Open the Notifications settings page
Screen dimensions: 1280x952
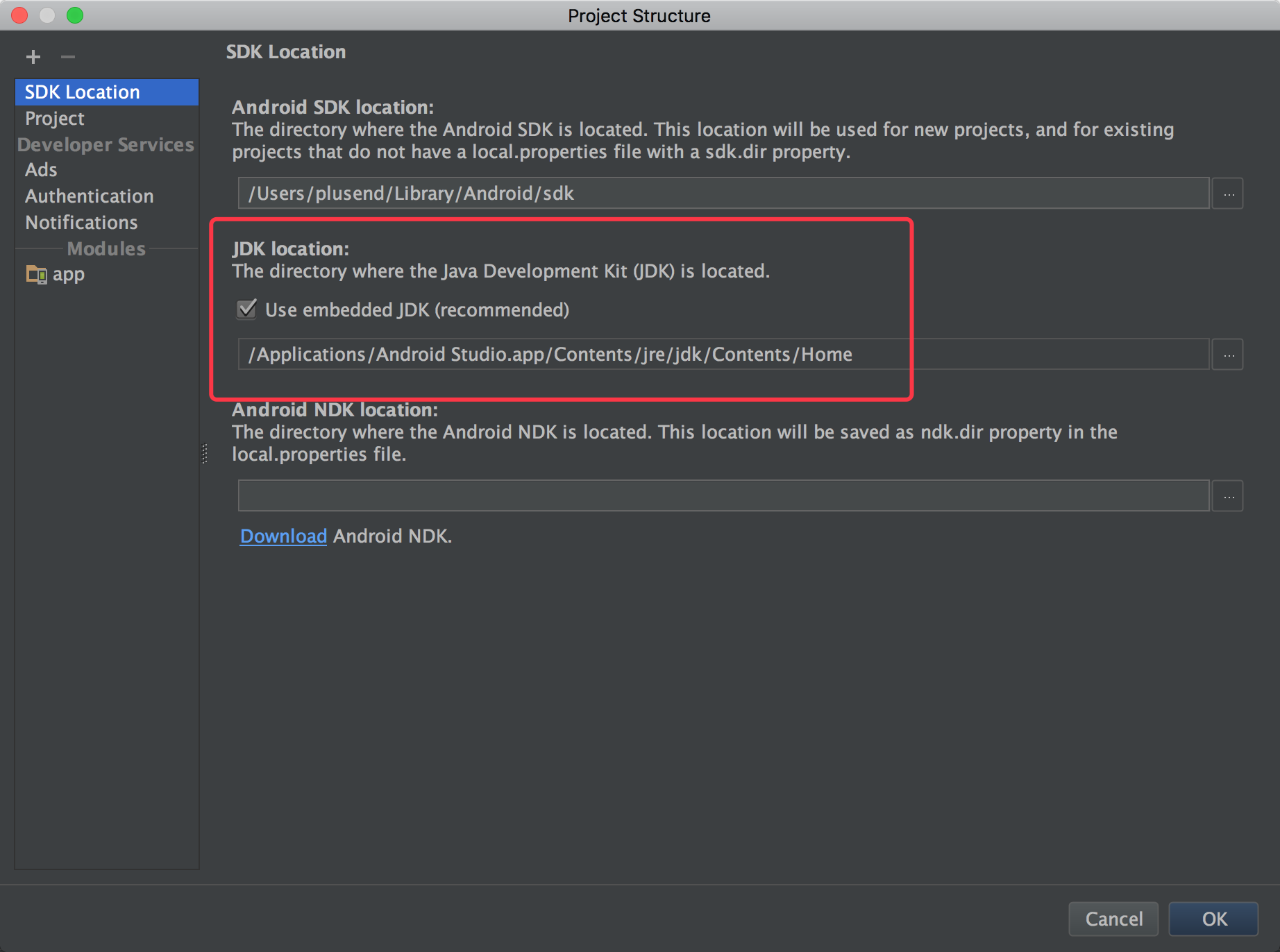pyautogui.click(x=81, y=222)
